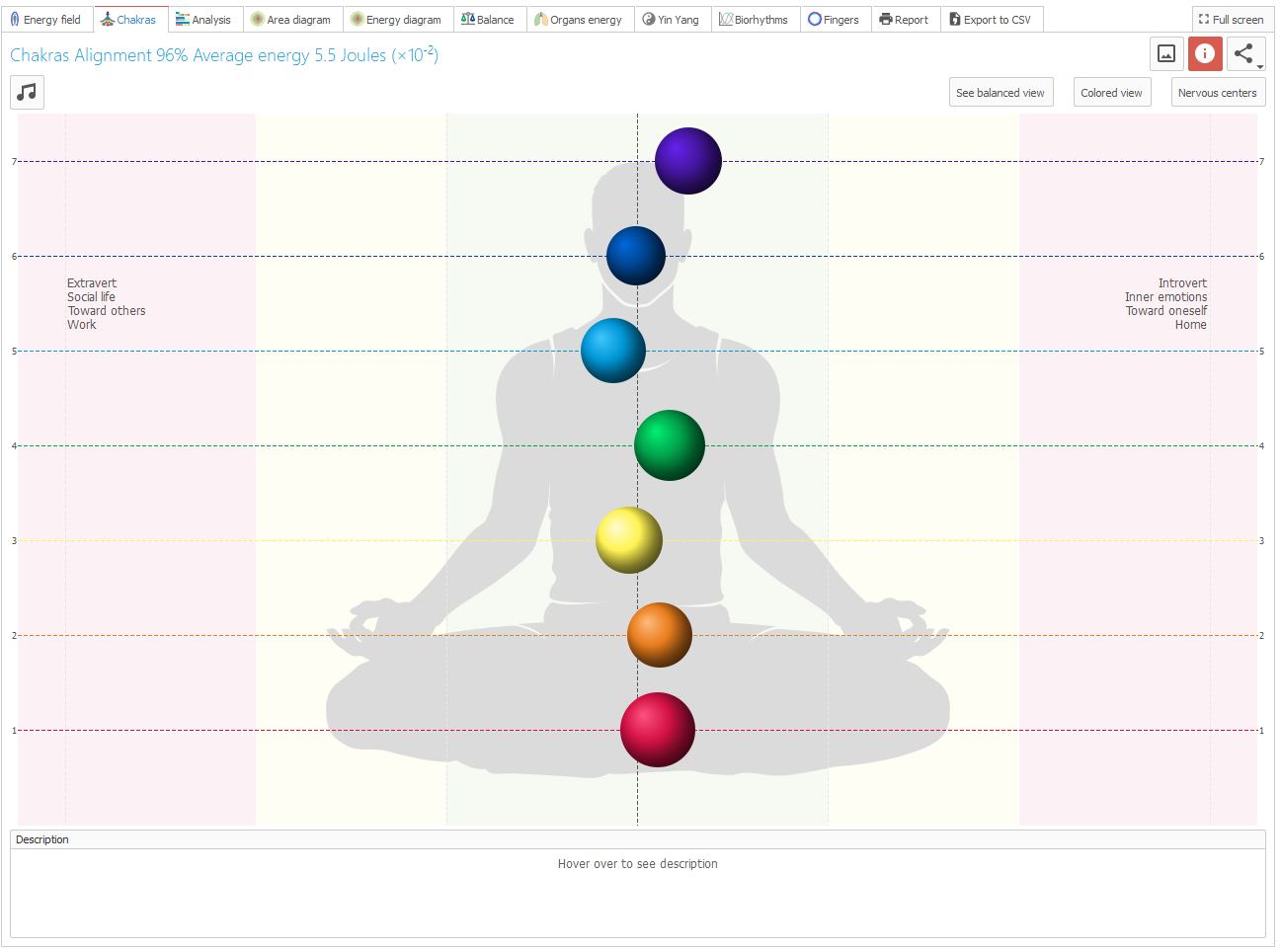Image resolution: width=1281 pixels, height=952 pixels.
Task: Switch to the Analysis tab
Action: click(x=203, y=20)
